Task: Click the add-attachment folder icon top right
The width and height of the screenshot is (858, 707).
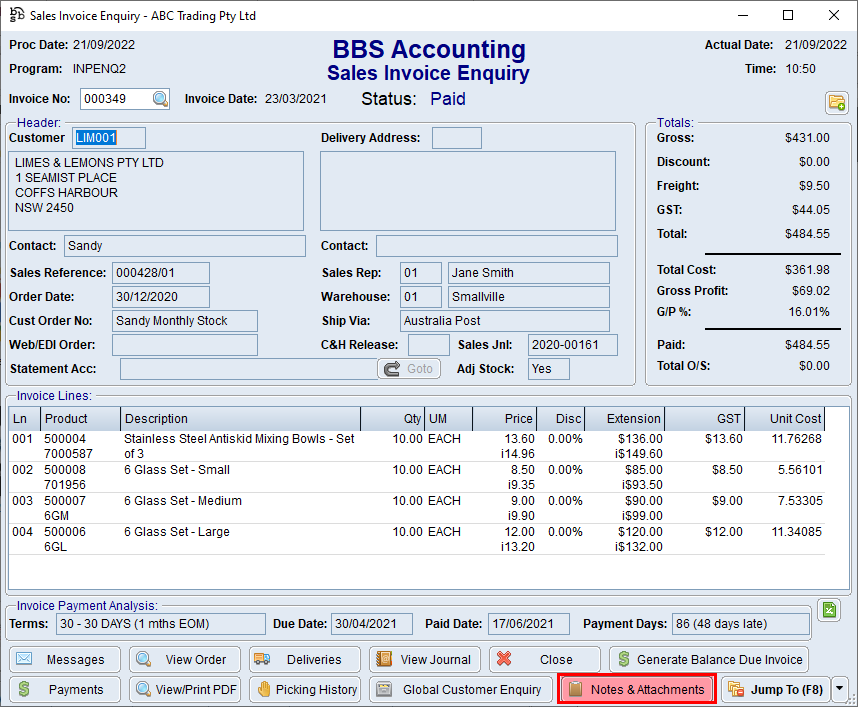Action: pyautogui.click(x=837, y=103)
